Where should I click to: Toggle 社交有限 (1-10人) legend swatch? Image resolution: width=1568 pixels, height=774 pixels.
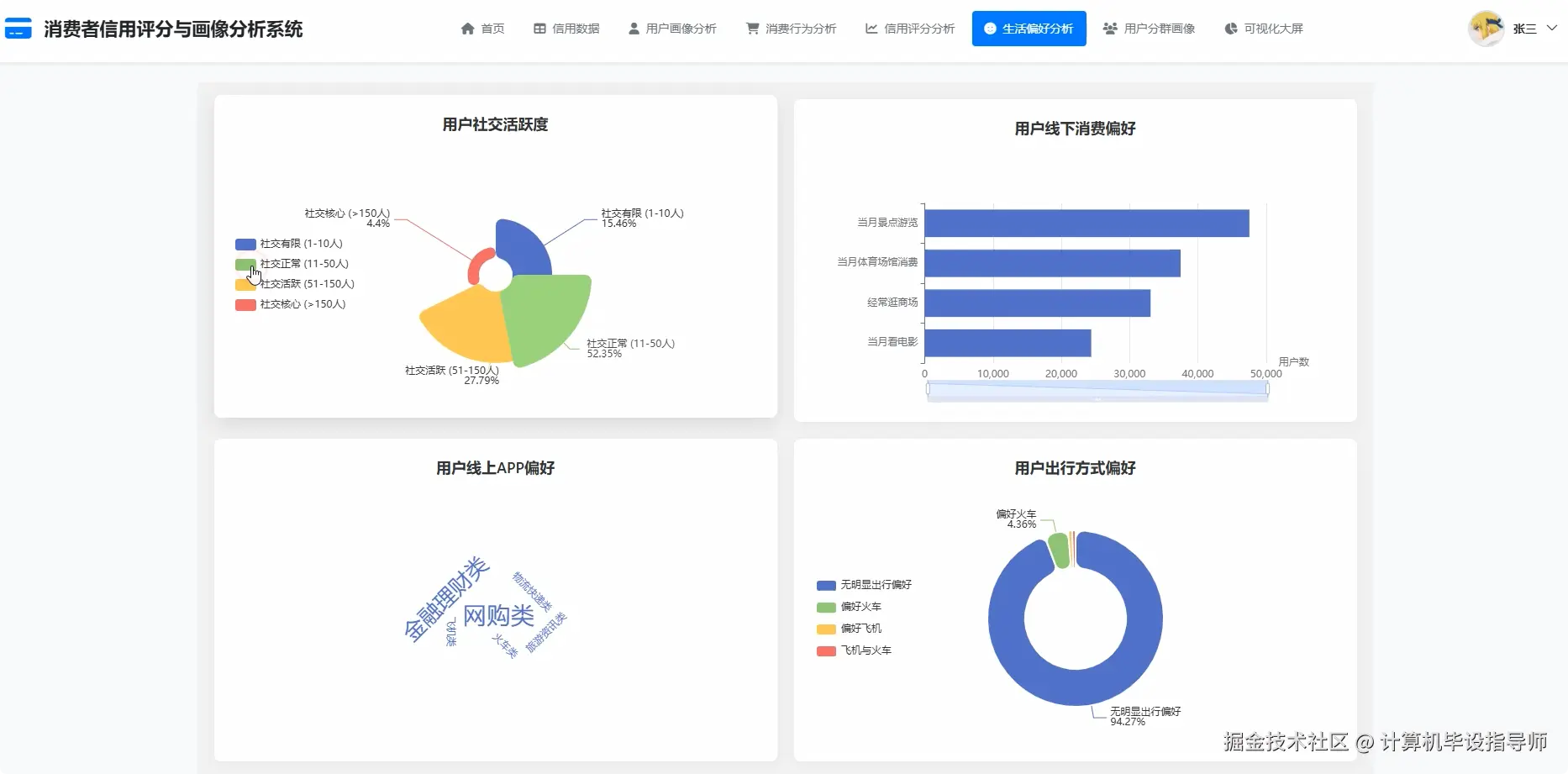coord(245,245)
